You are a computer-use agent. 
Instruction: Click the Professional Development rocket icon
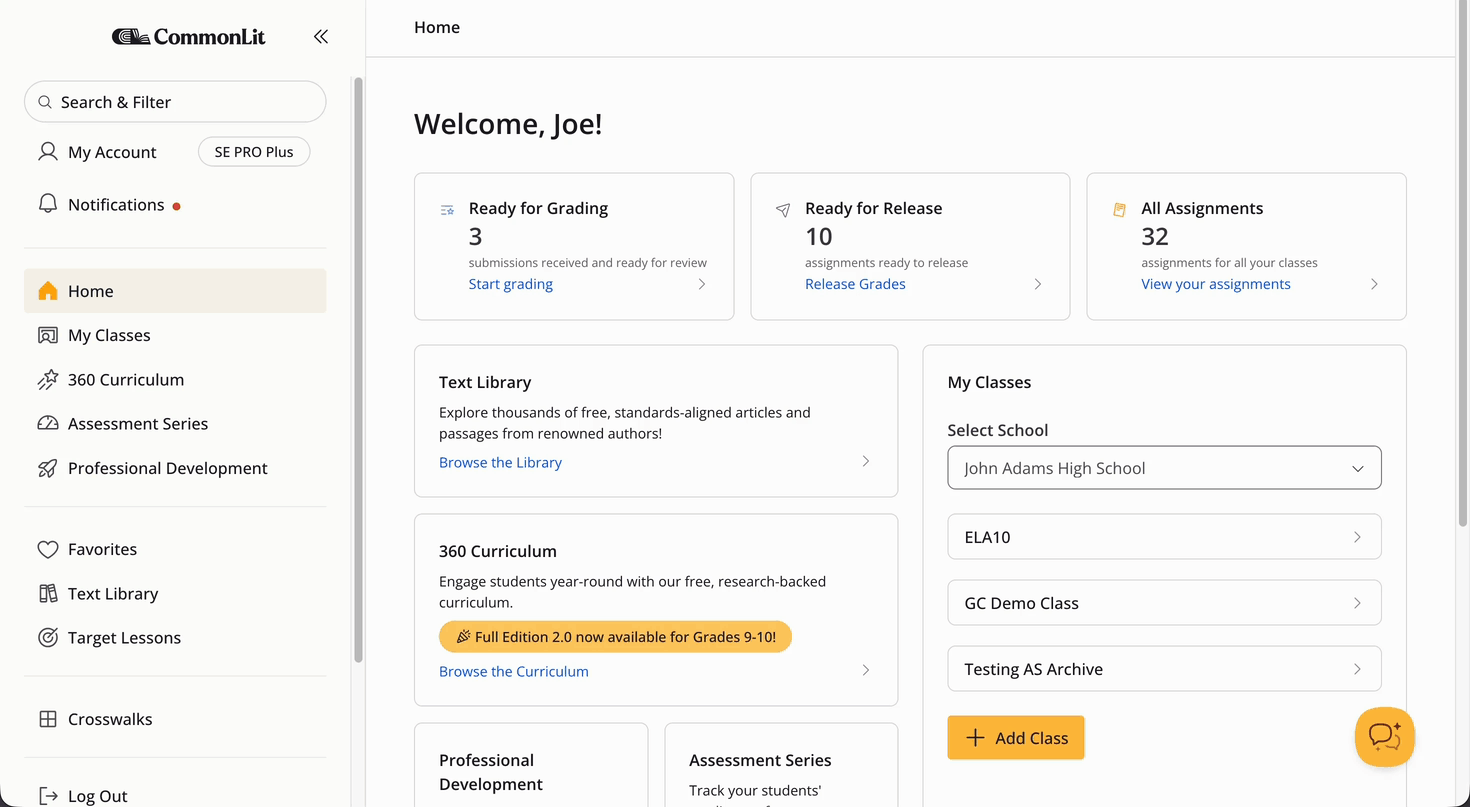click(x=48, y=468)
